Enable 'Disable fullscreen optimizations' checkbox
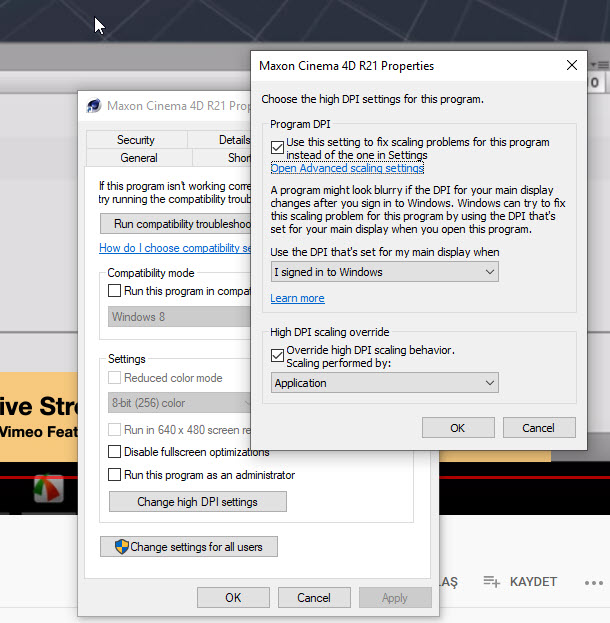The height and width of the screenshot is (623, 610). pyautogui.click(x=114, y=451)
